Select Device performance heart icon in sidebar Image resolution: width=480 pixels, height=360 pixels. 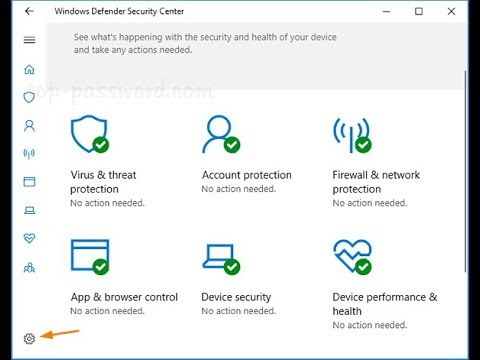pyautogui.click(x=29, y=238)
